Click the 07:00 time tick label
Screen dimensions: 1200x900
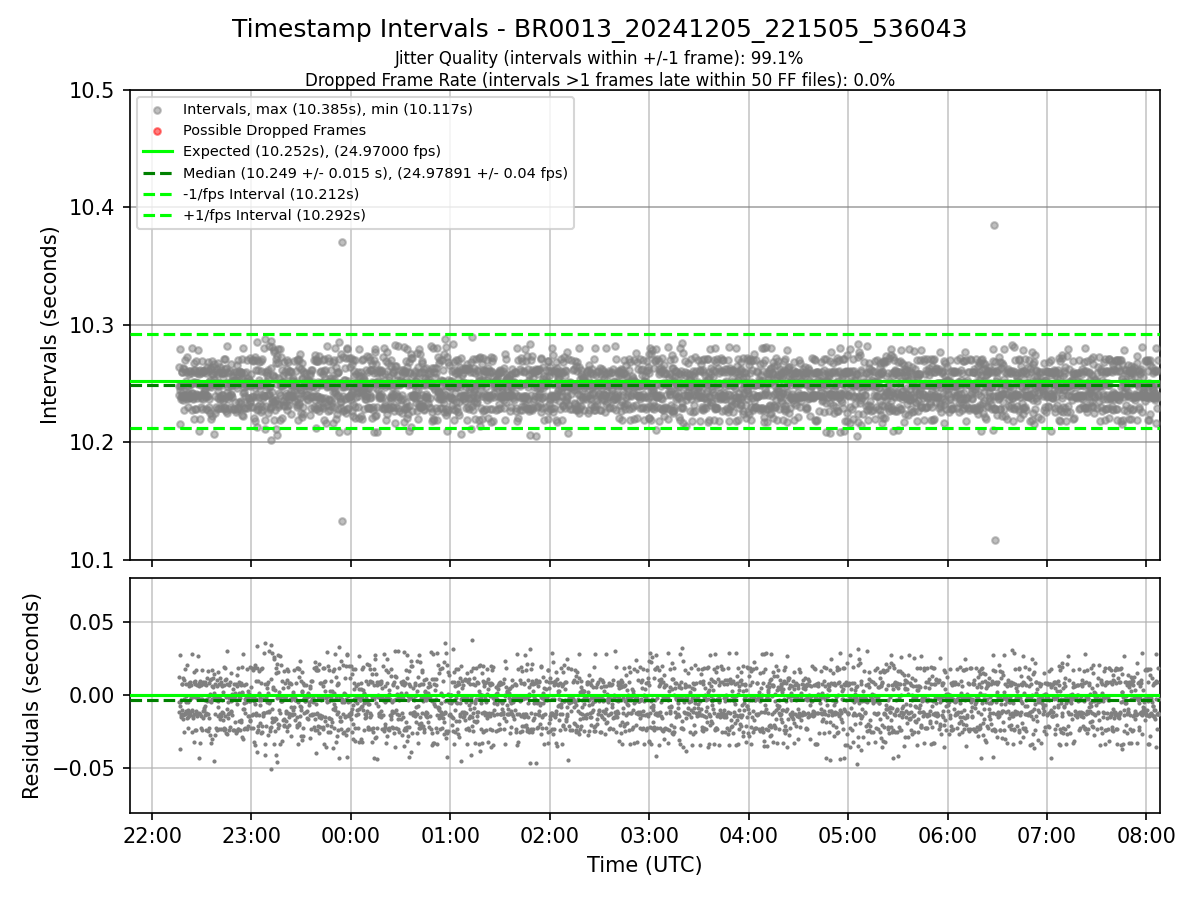(x=1047, y=834)
